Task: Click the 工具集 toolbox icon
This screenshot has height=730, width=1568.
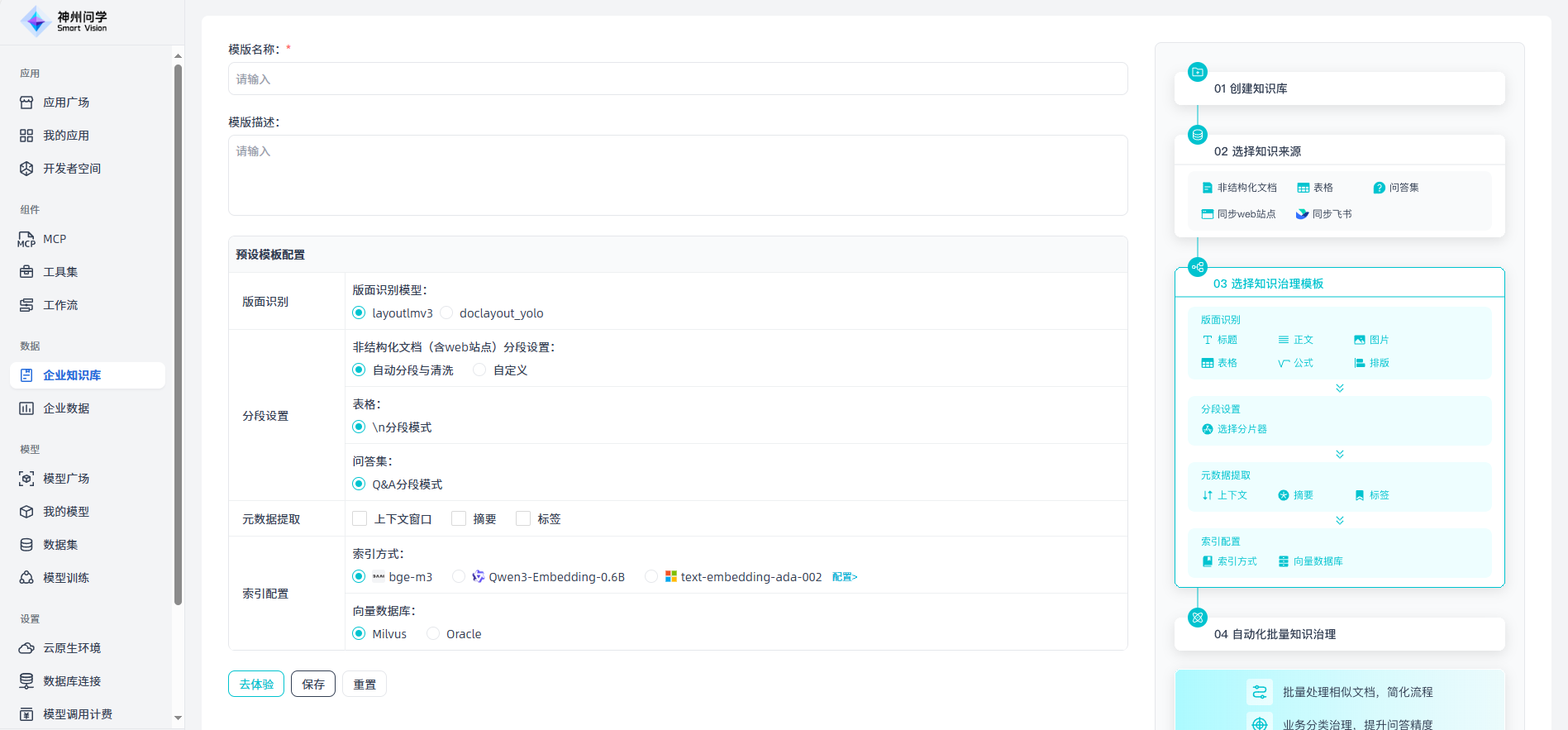Action: (x=26, y=272)
